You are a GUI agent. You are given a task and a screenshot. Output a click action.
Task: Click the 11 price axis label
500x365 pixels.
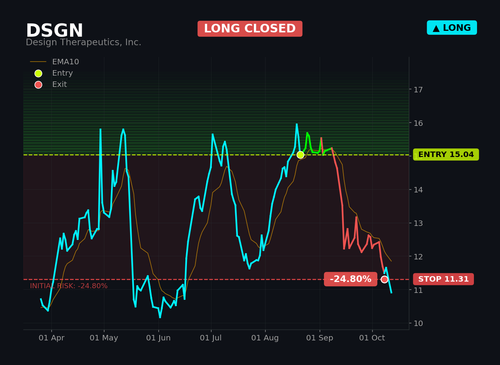(x=418, y=290)
